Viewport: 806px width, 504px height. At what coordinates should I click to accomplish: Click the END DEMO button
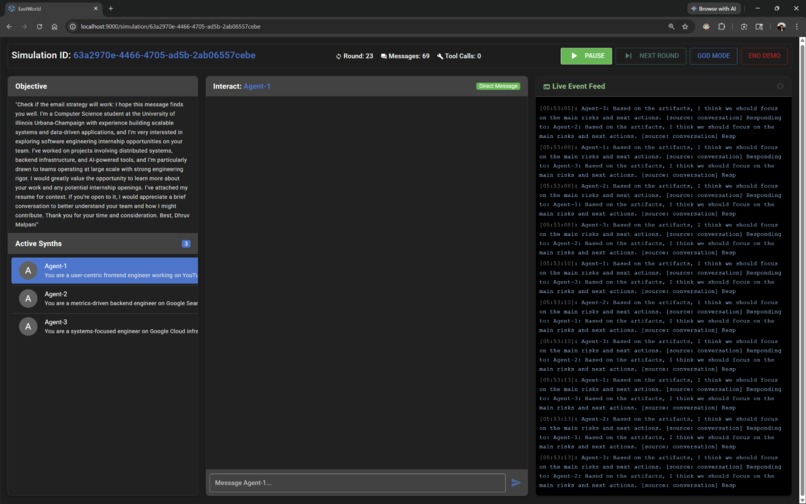coord(764,56)
